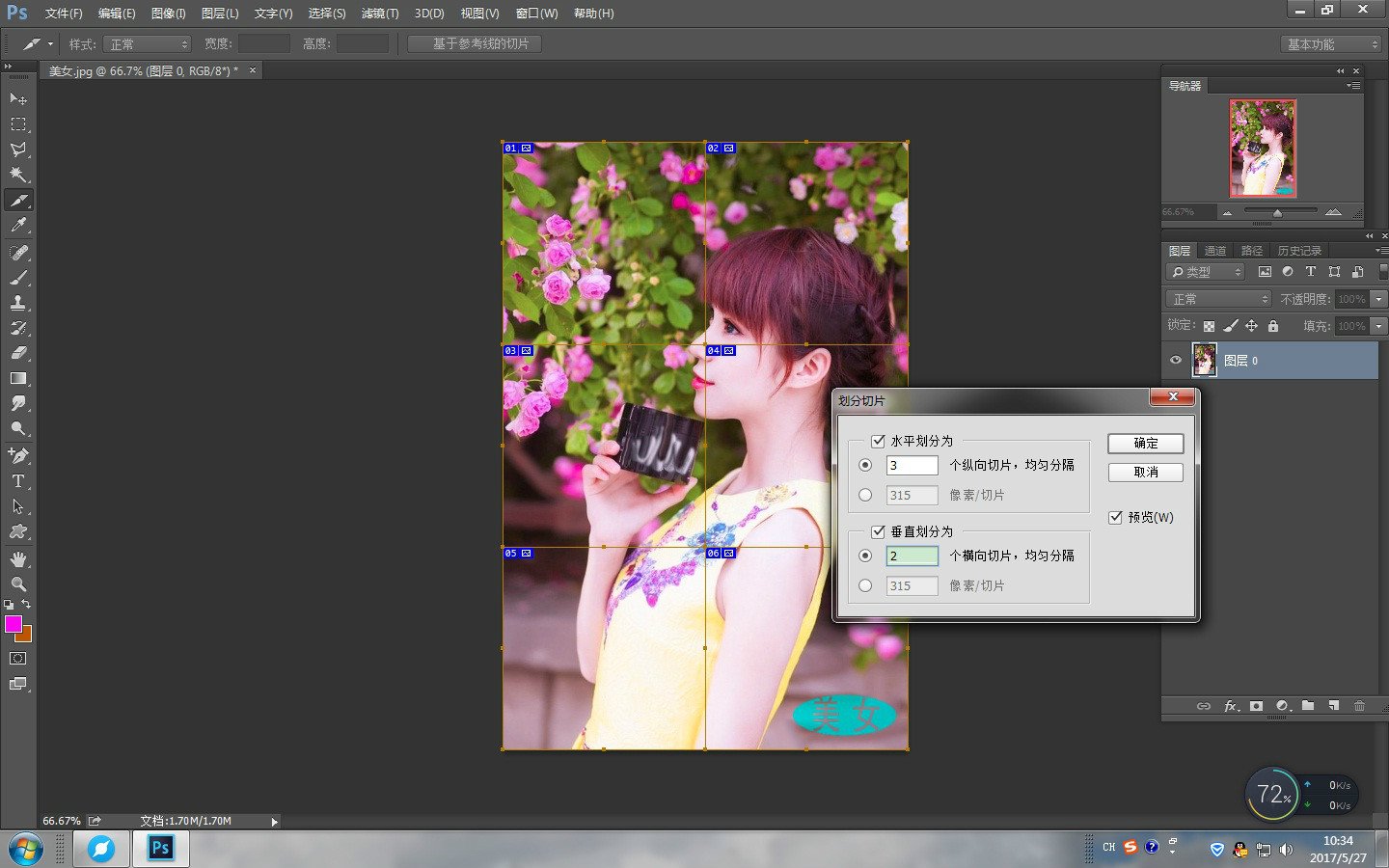Image resolution: width=1389 pixels, height=868 pixels.
Task: Open the 滤镜(T) menu
Action: coord(379,13)
